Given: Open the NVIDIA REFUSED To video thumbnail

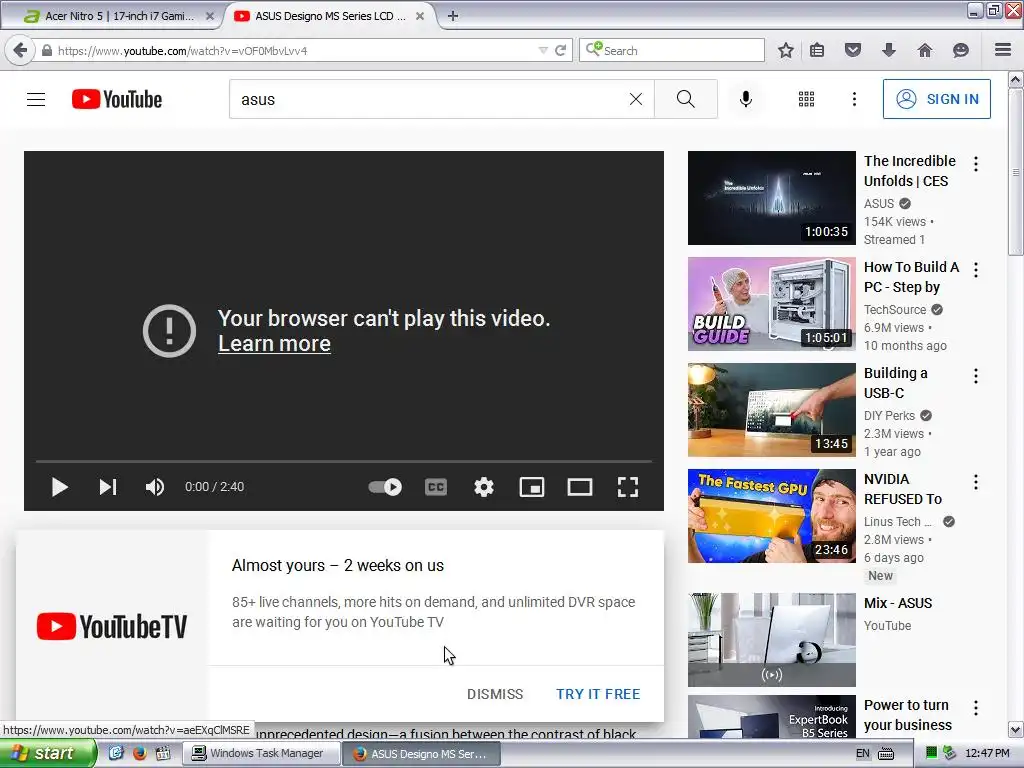Looking at the screenshot, I should click(x=771, y=516).
